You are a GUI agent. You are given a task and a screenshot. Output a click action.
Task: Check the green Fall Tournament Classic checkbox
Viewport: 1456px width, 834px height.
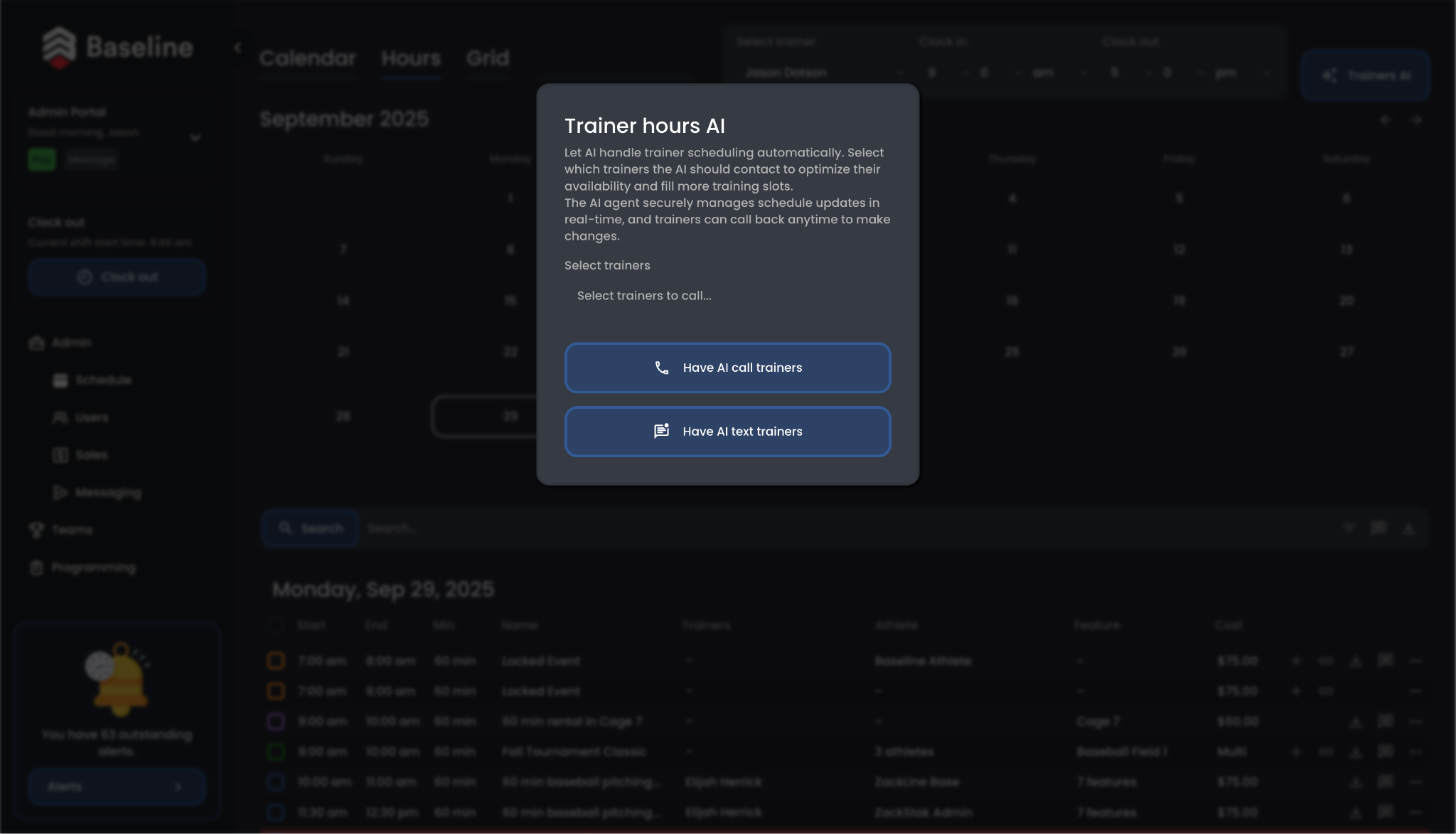point(276,752)
